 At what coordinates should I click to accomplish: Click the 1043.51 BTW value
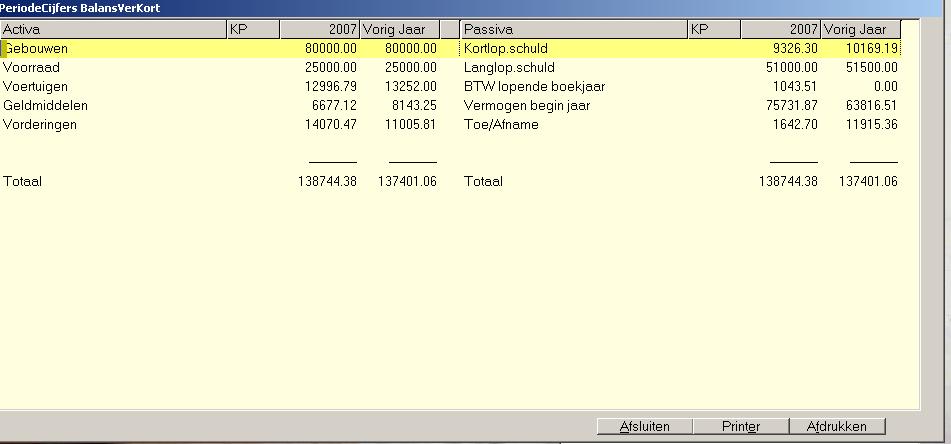(x=795, y=86)
